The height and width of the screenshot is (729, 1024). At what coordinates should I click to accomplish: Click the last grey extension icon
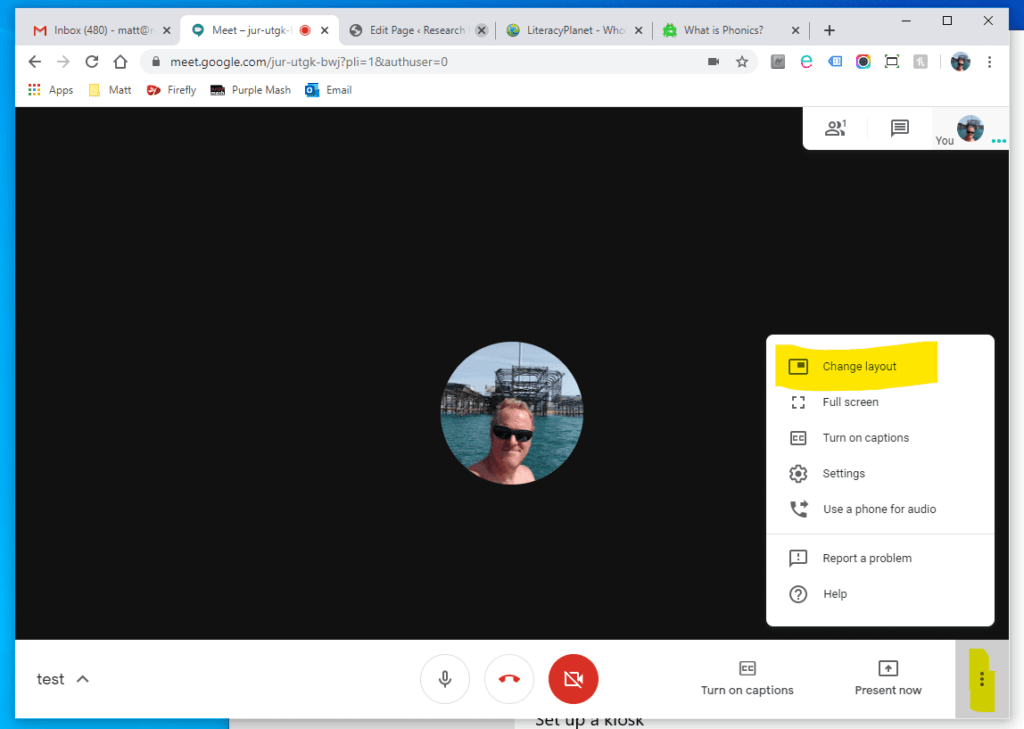point(920,61)
